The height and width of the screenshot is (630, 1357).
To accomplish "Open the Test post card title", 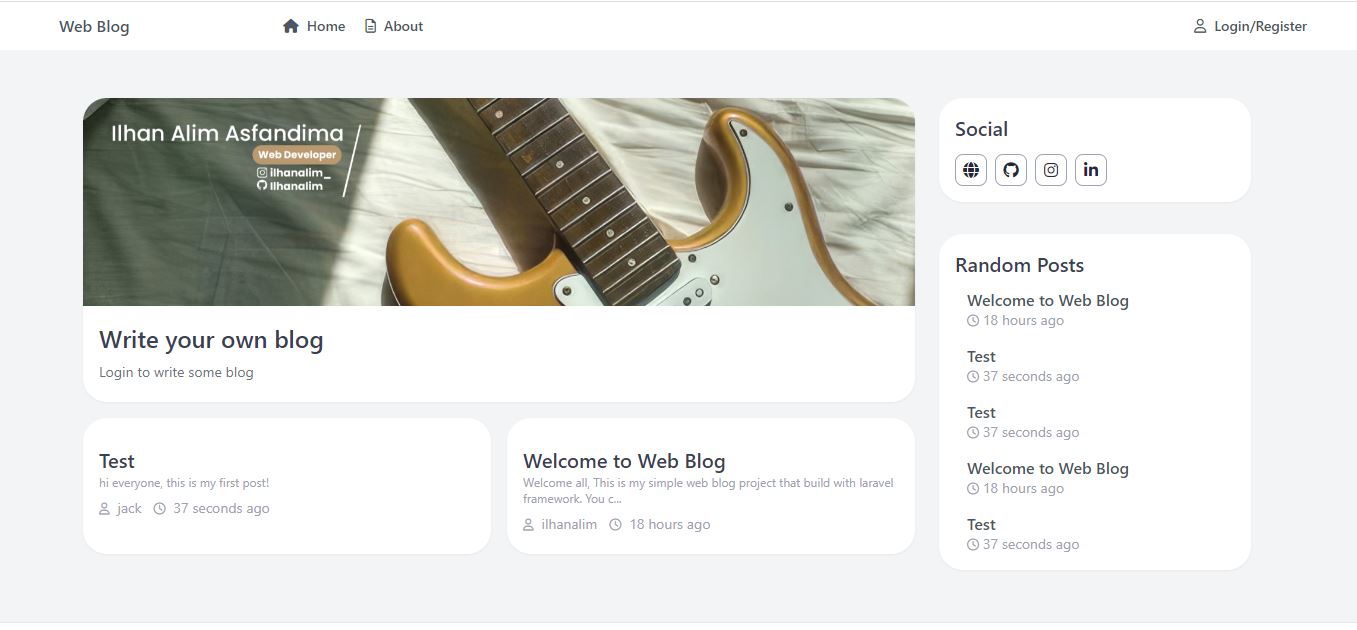I will point(117,461).
